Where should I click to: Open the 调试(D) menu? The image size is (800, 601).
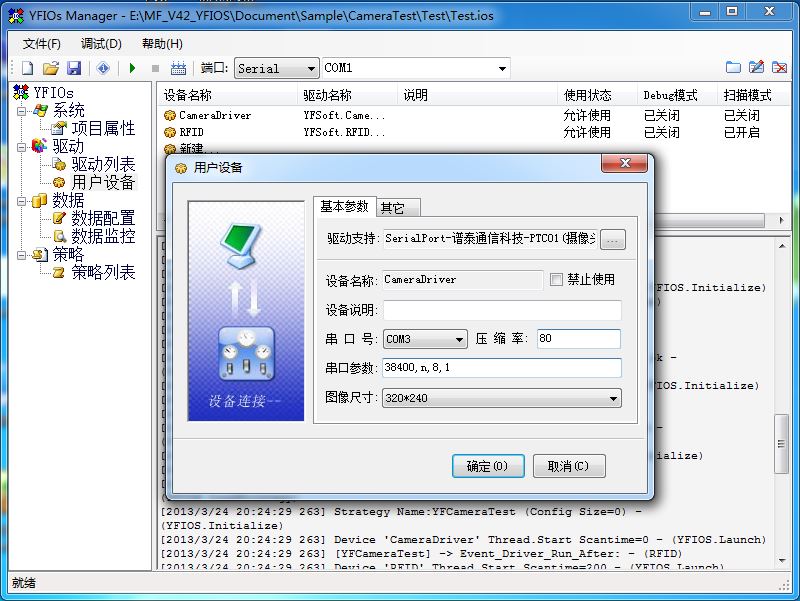tap(101, 44)
